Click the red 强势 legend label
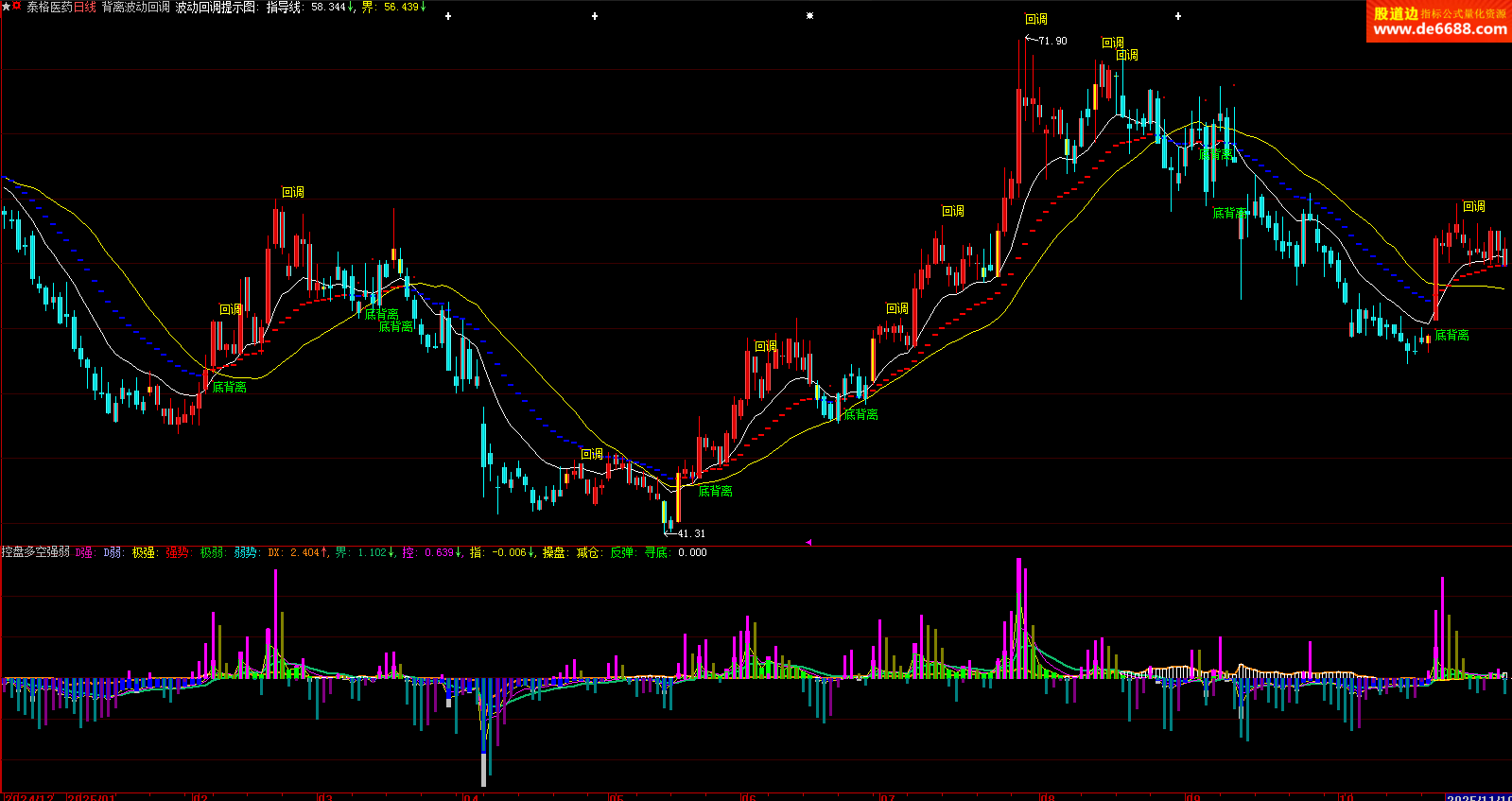 click(178, 552)
